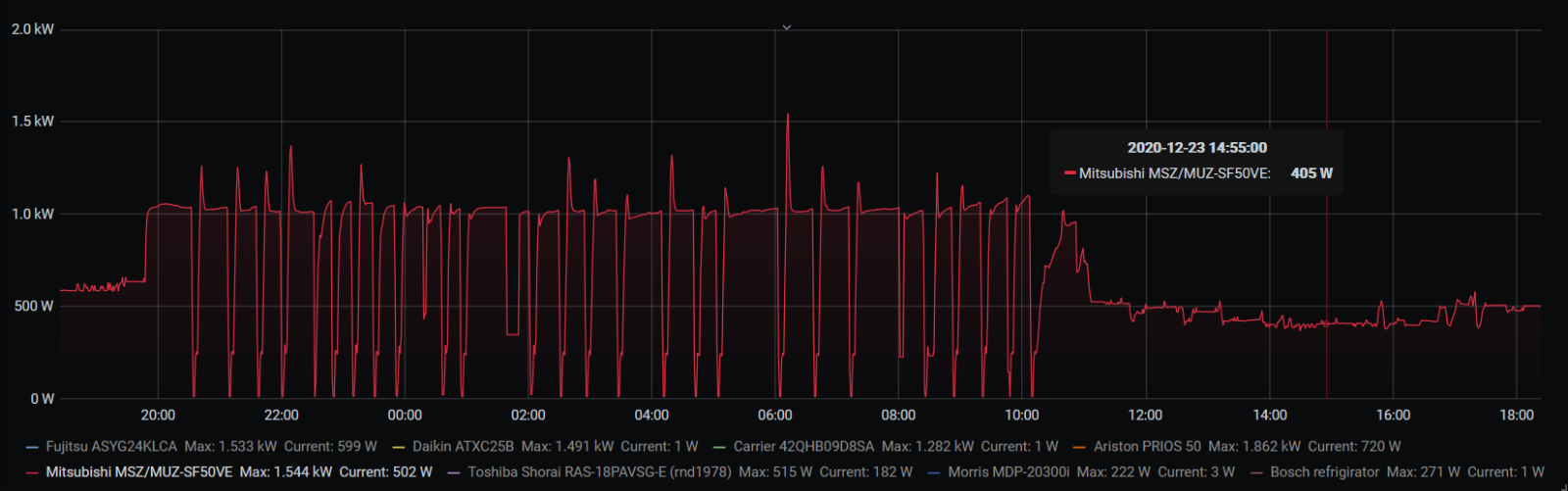Click the Ariston Current: 720 W value

pos(1354,446)
